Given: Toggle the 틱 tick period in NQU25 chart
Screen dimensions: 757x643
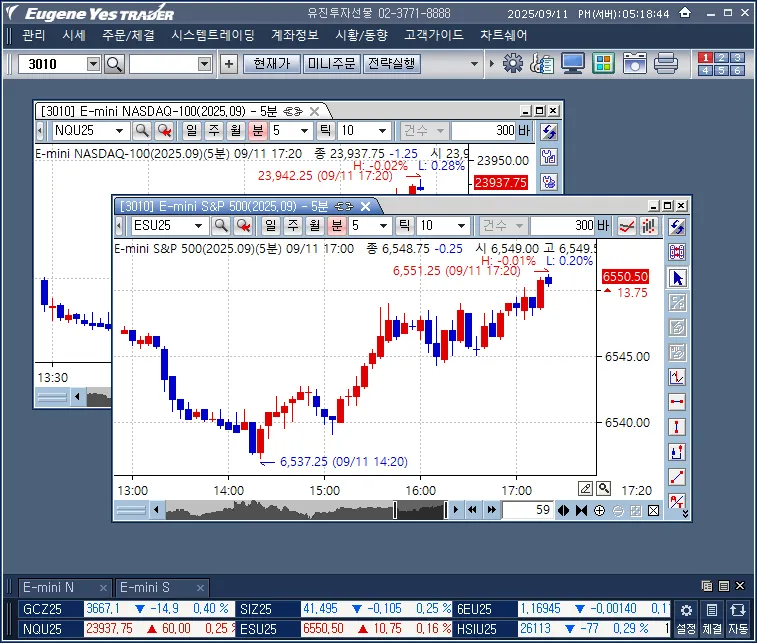Looking at the screenshot, I should 325,130.
